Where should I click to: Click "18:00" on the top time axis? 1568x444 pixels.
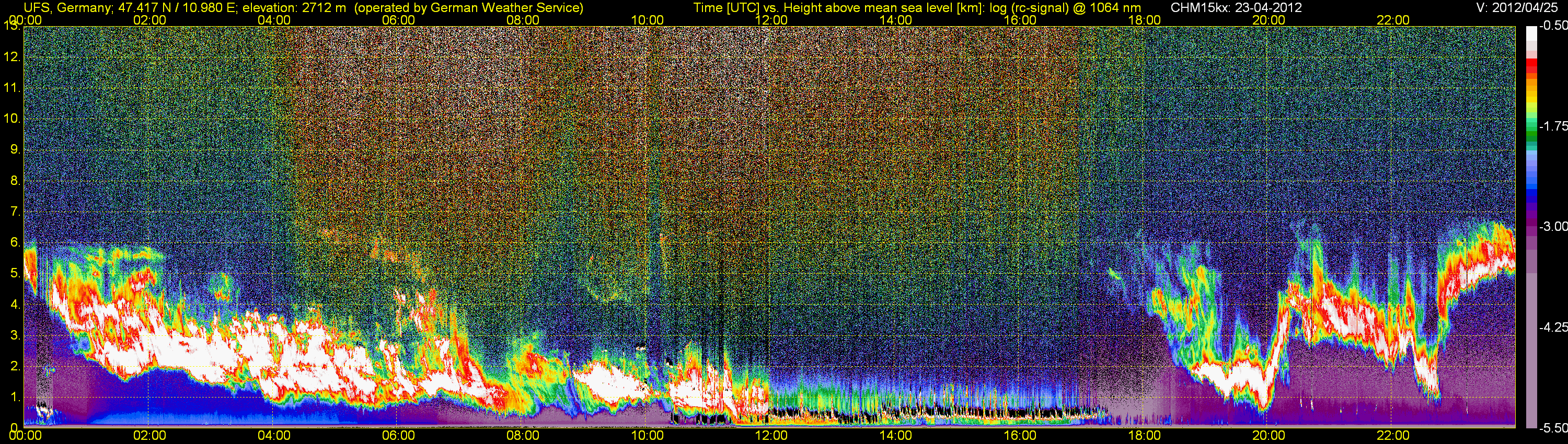1144,20
